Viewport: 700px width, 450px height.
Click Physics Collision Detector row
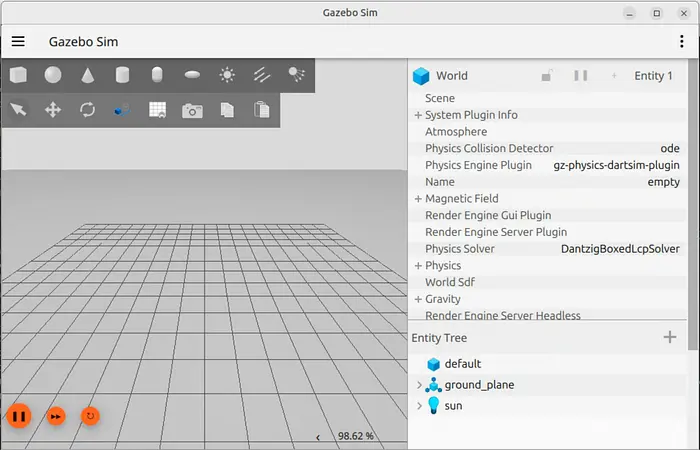[x=548, y=148]
